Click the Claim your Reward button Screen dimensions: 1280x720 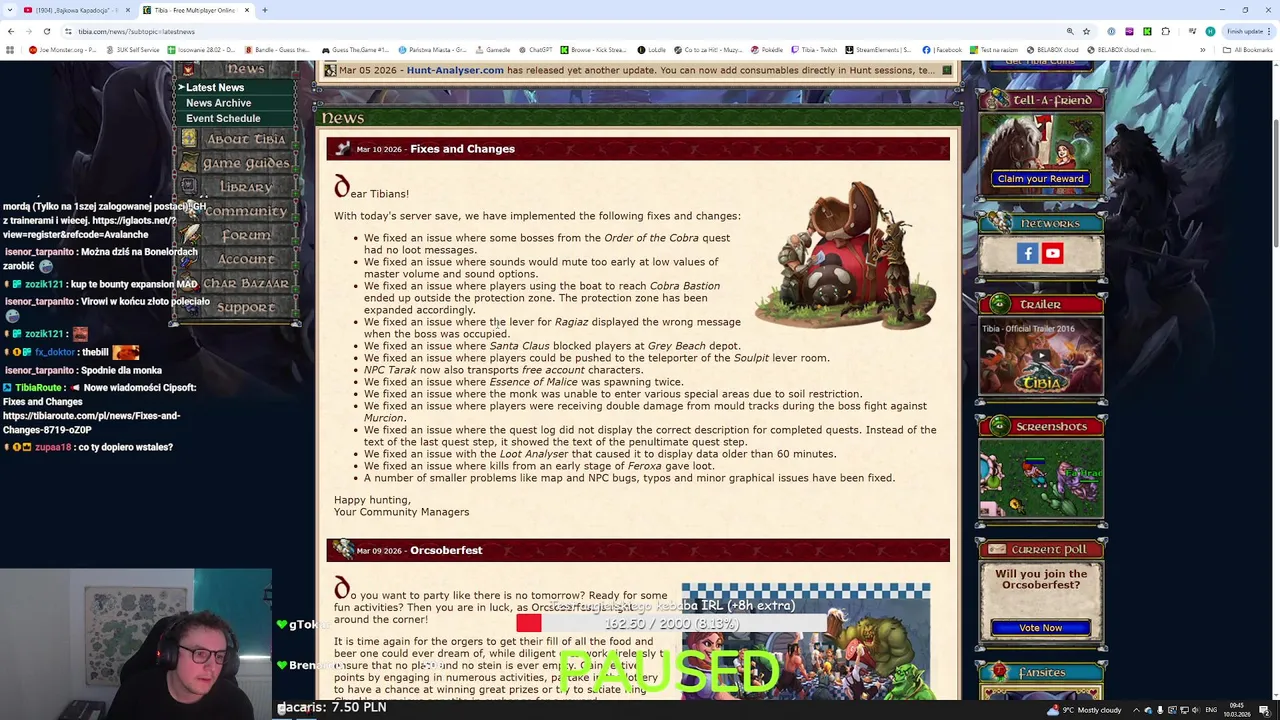tap(1040, 179)
